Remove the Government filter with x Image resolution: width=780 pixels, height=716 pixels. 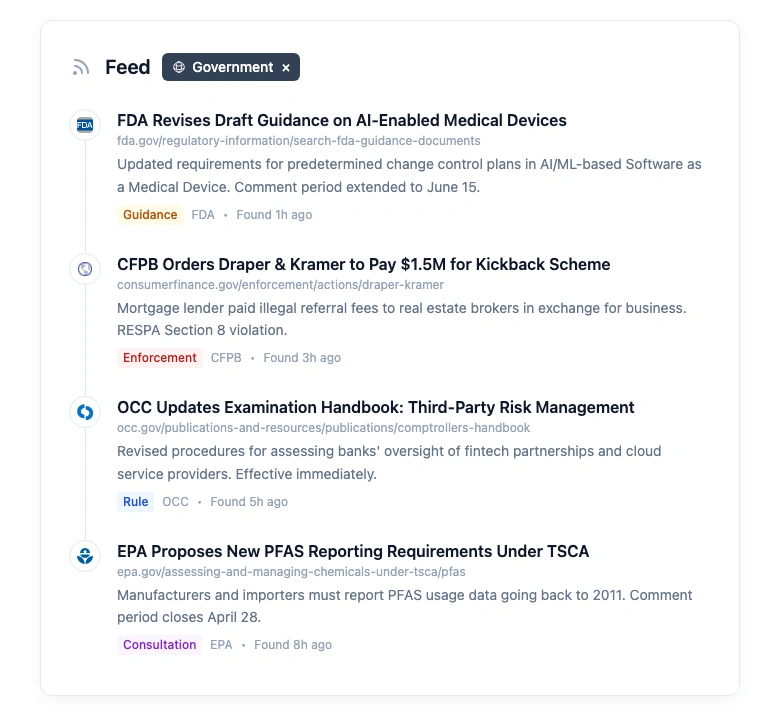[286, 68]
